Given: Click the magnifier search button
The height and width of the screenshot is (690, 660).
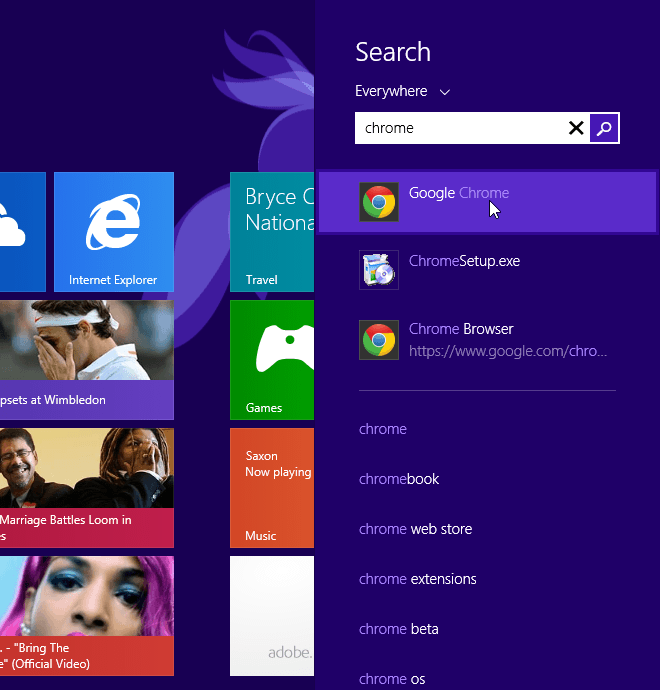Looking at the screenshot, I should pyautogui.click(x=604, y=128).
